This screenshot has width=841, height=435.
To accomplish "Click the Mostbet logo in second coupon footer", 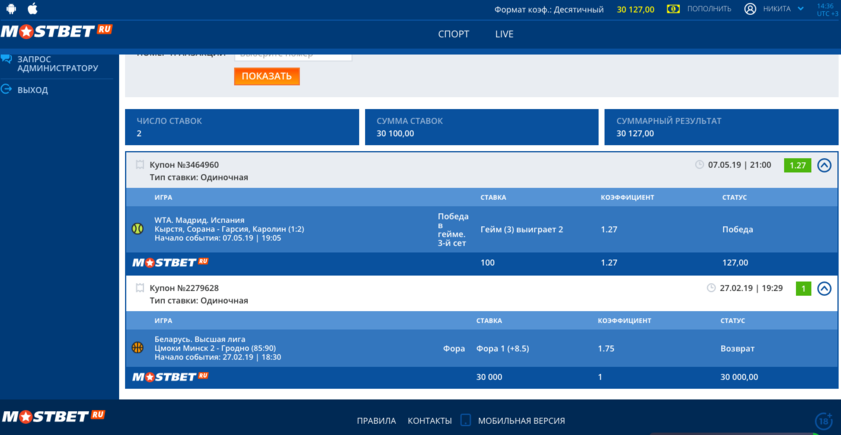I will pos(170,377).
